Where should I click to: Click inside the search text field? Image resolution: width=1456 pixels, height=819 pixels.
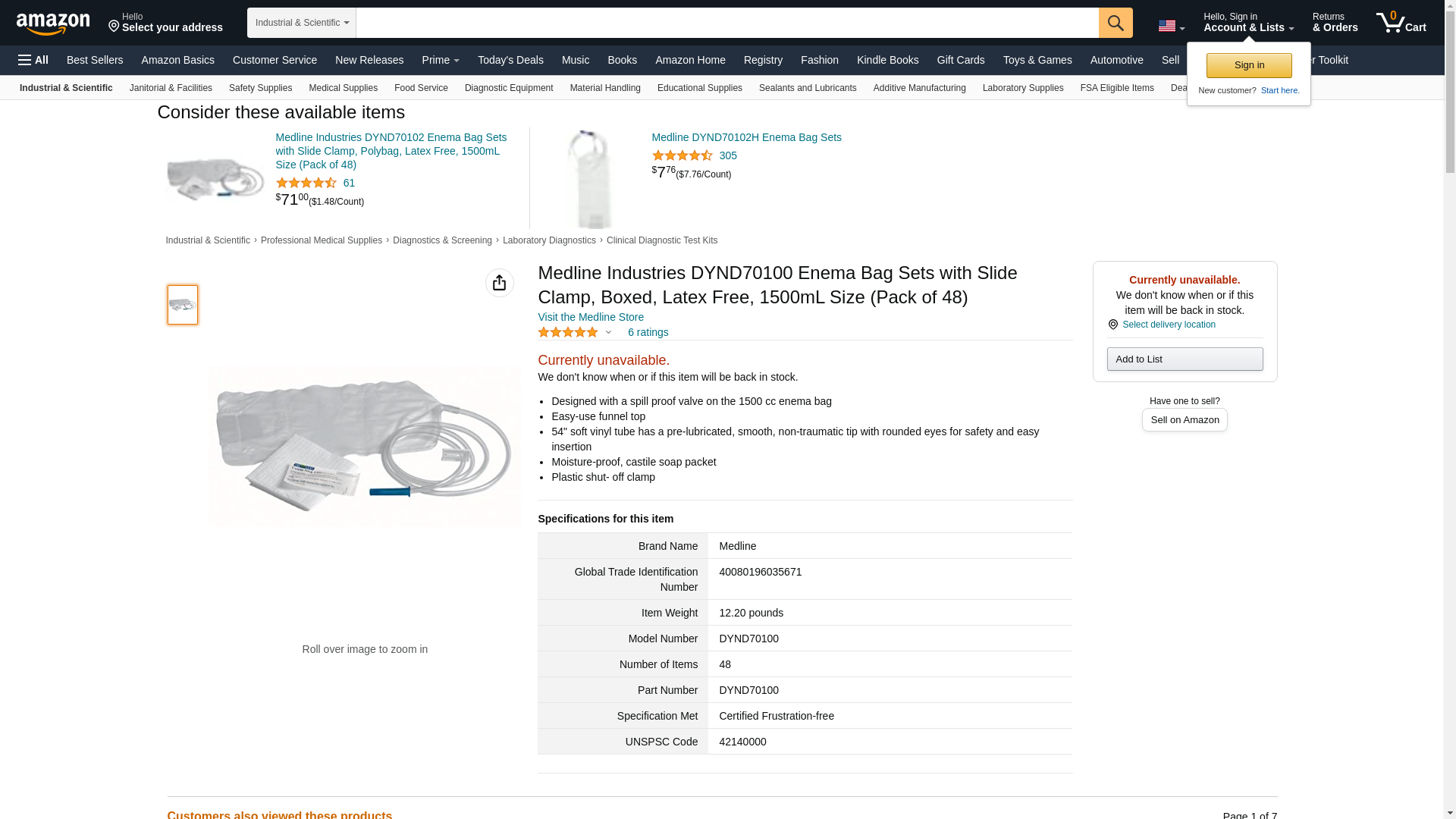(x=726, y=23)
